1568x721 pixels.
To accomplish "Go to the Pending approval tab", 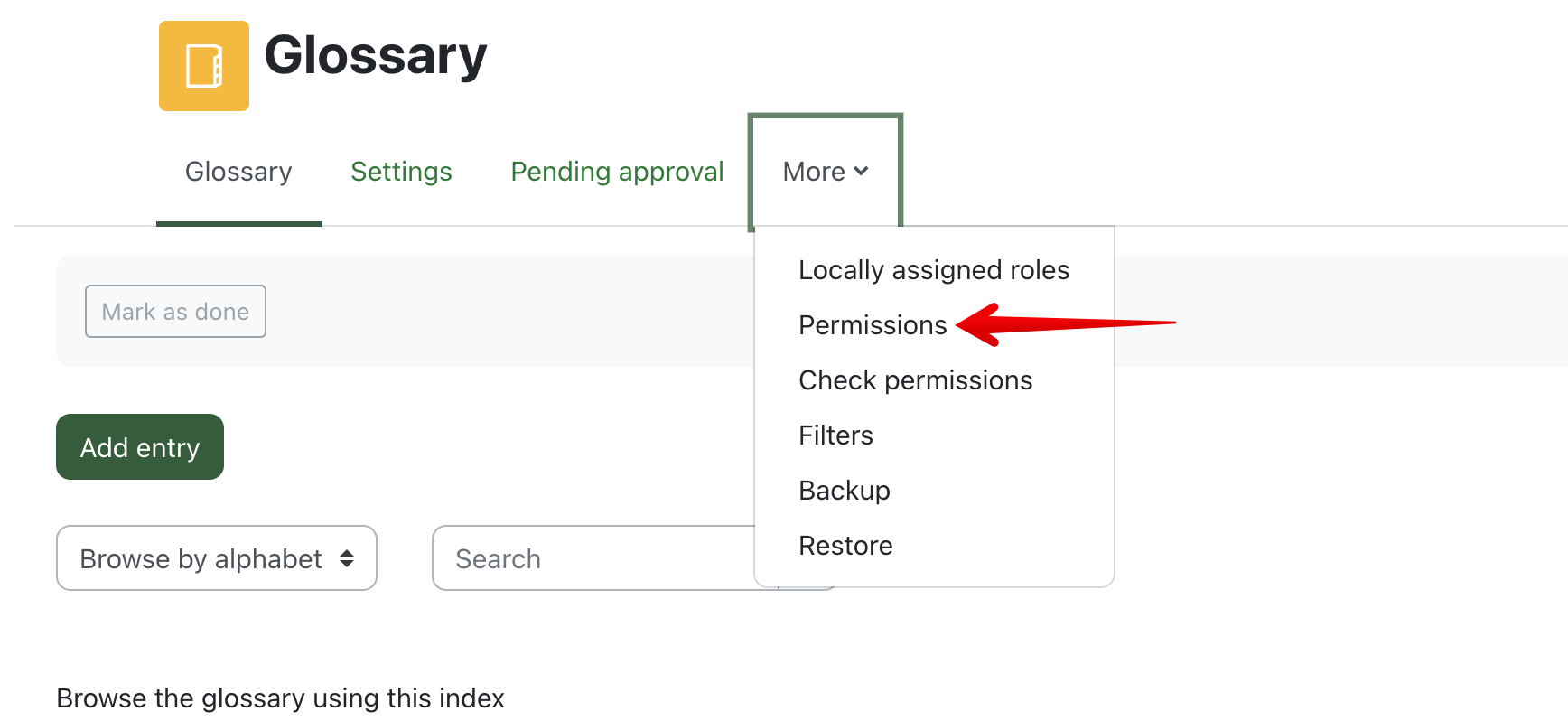I will coord(617,172).
